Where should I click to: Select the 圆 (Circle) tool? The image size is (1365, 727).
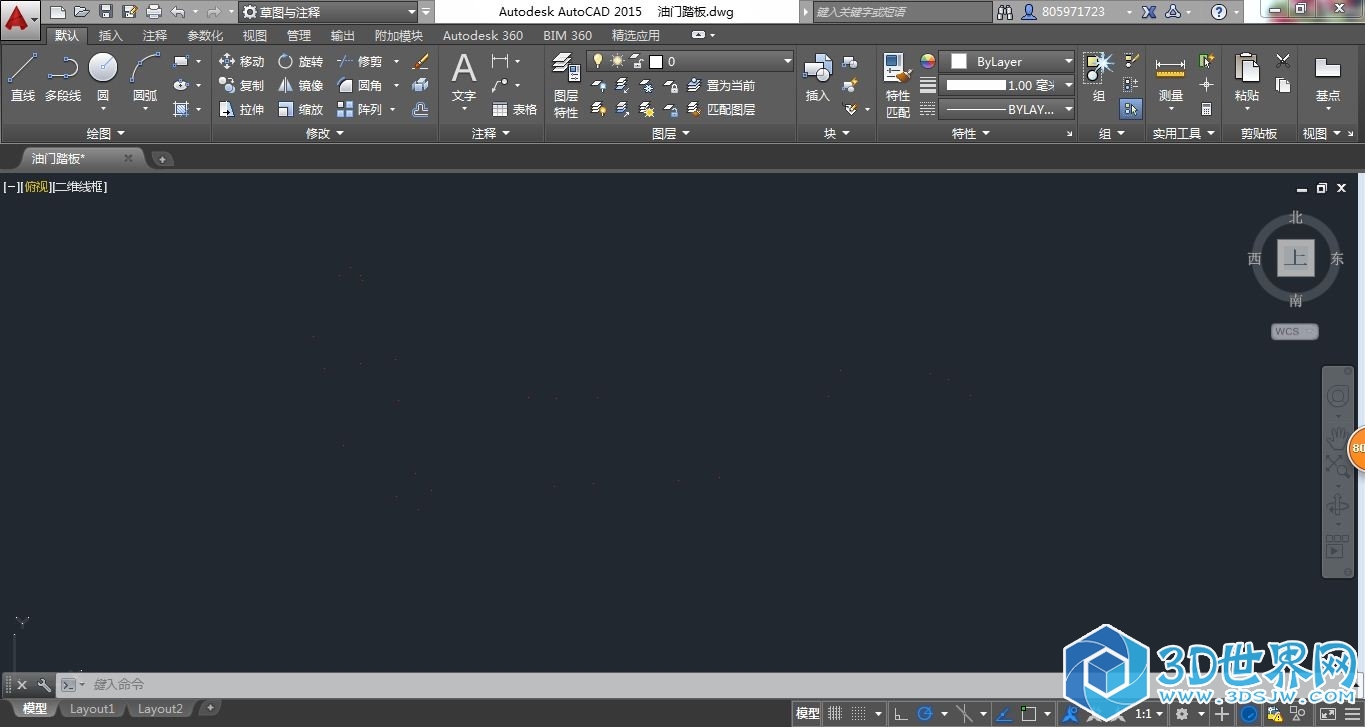pos(103,77)
